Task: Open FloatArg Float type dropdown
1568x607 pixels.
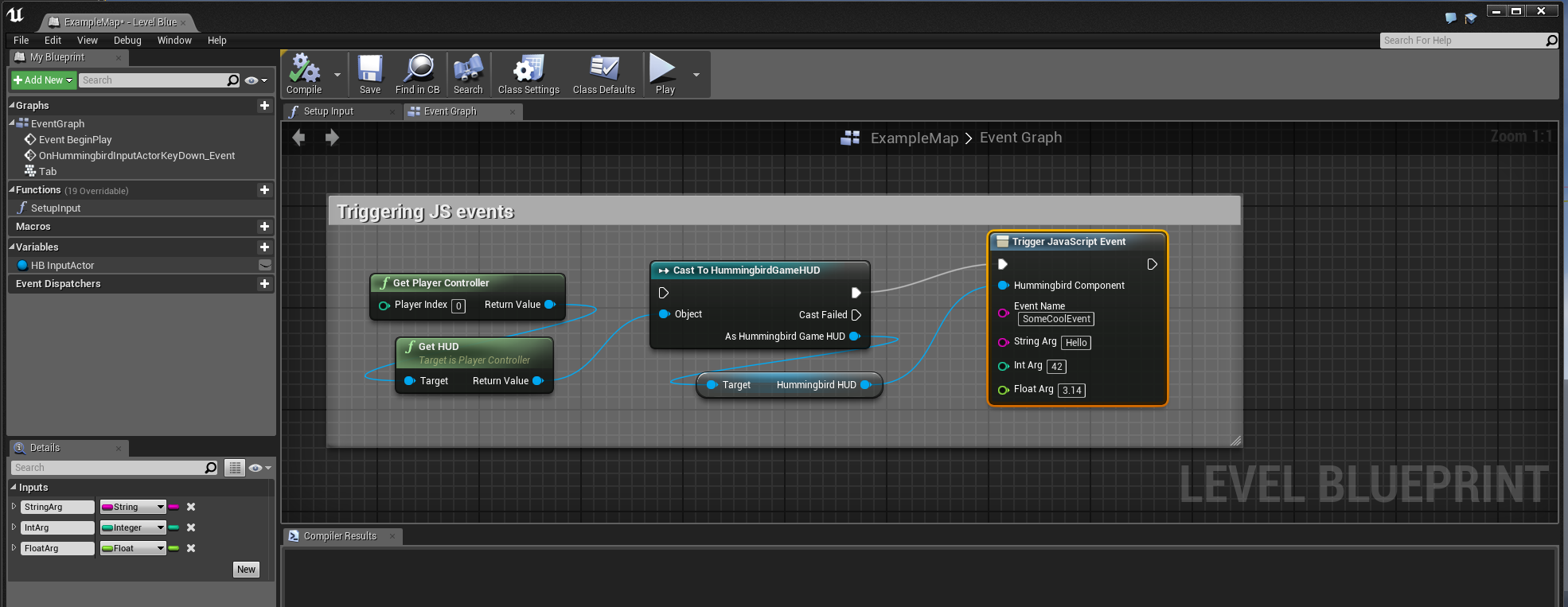Action: click(133, 548)
